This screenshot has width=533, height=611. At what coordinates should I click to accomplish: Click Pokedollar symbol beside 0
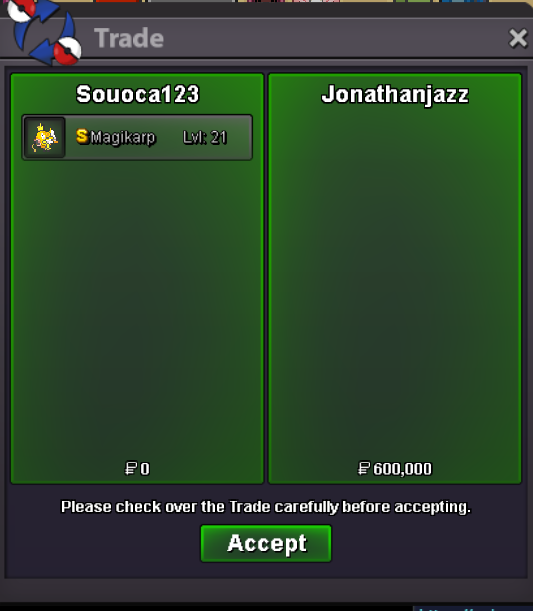coord(131,469)
